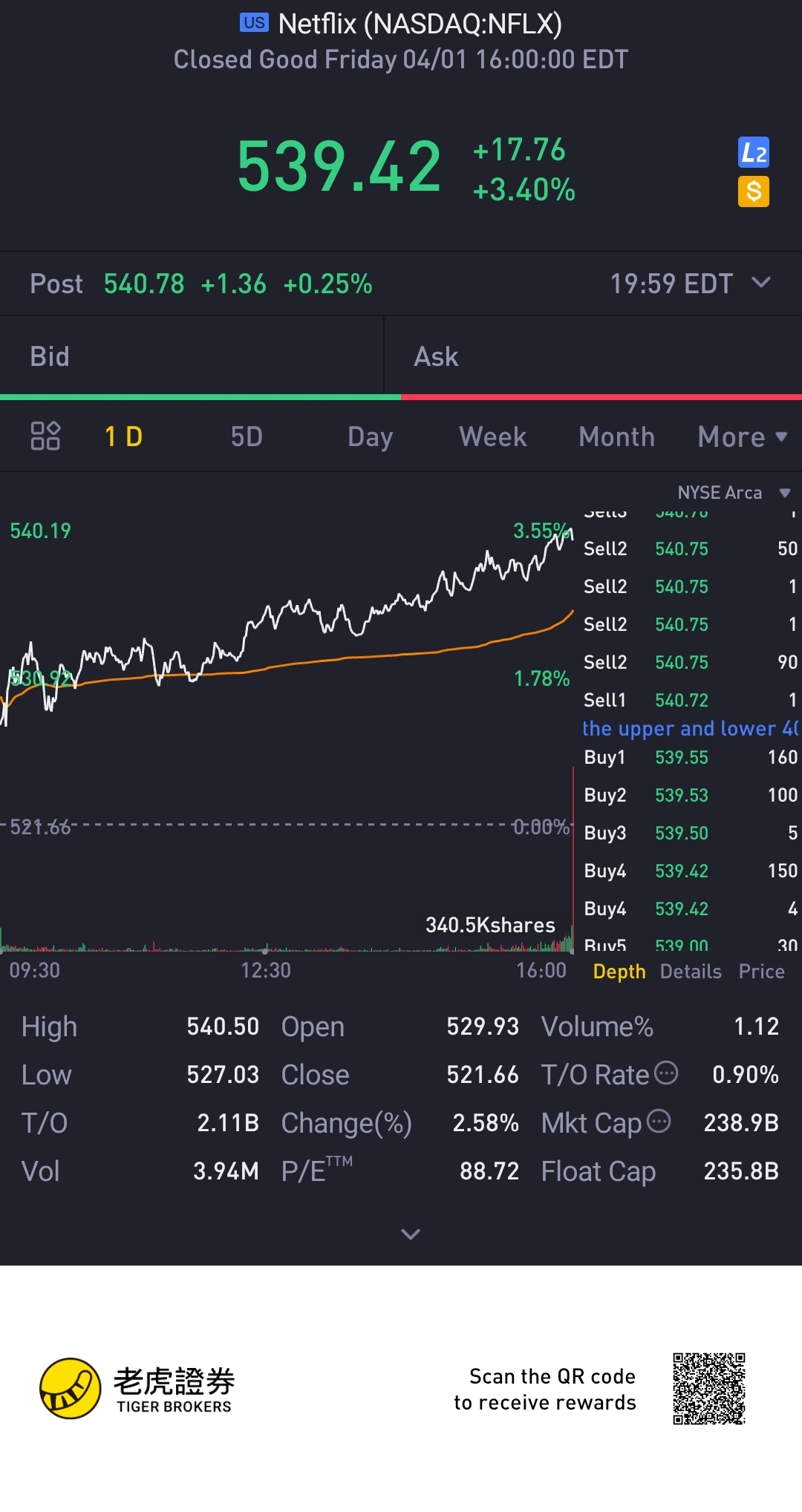Image resolution: width=802 pixels, height=1512 pixels.
Task: Tap the Netflix (NASDAQ:NFLX) title
Action: tap(420, 24)
